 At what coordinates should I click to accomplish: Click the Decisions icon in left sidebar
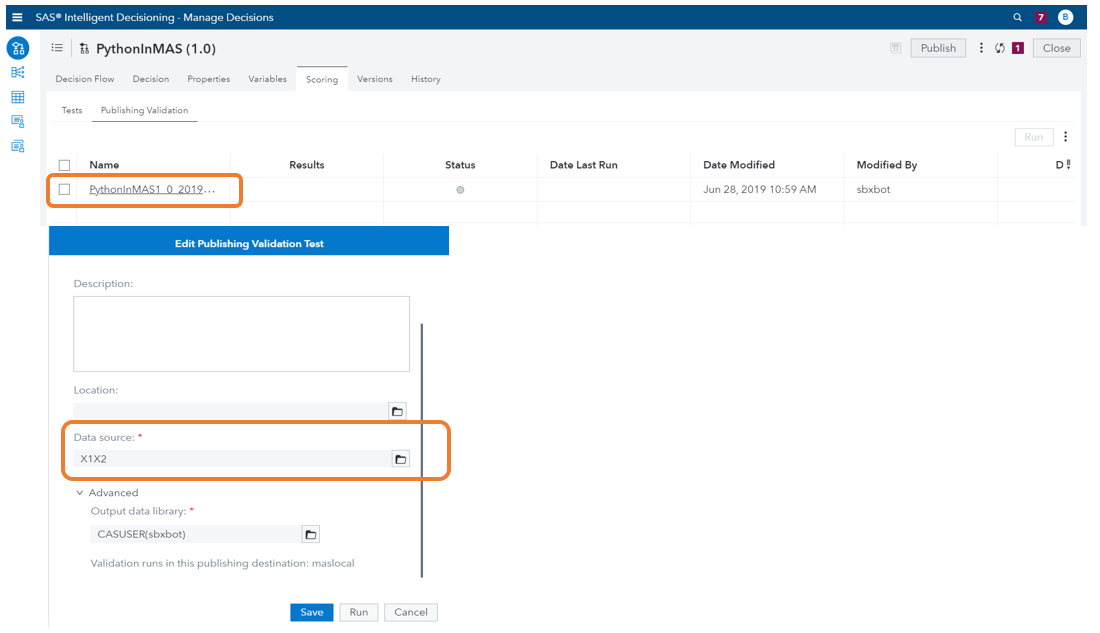click(x=18, y=48)
